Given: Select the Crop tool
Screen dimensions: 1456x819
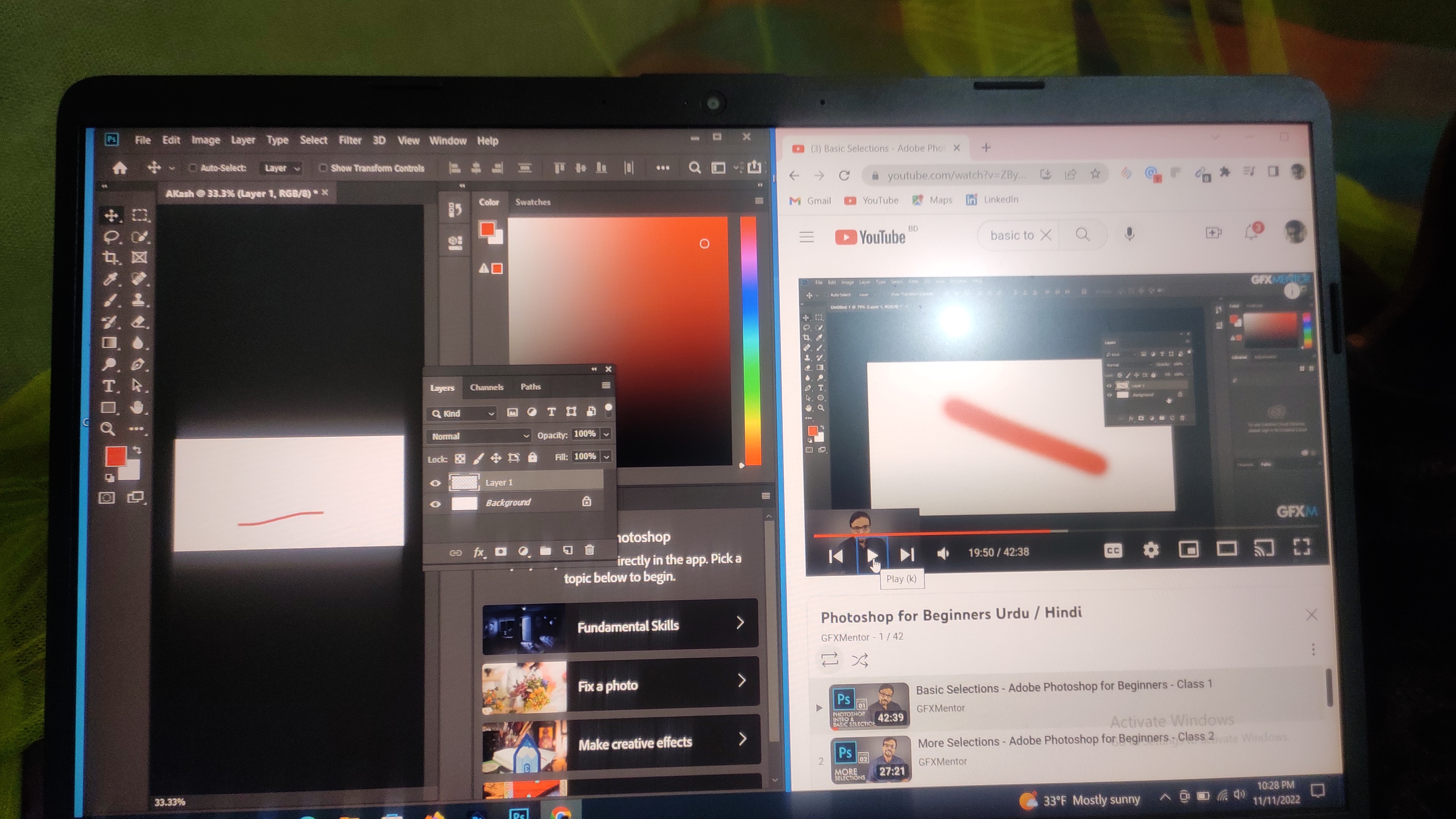Looking at the screenshot, I should click(111, 258).
